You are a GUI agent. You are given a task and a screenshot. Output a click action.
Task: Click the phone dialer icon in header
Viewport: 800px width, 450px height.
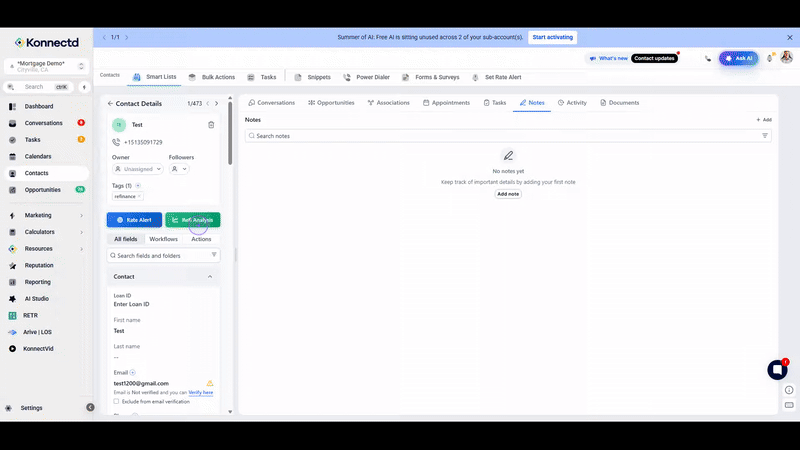point(708,59)
